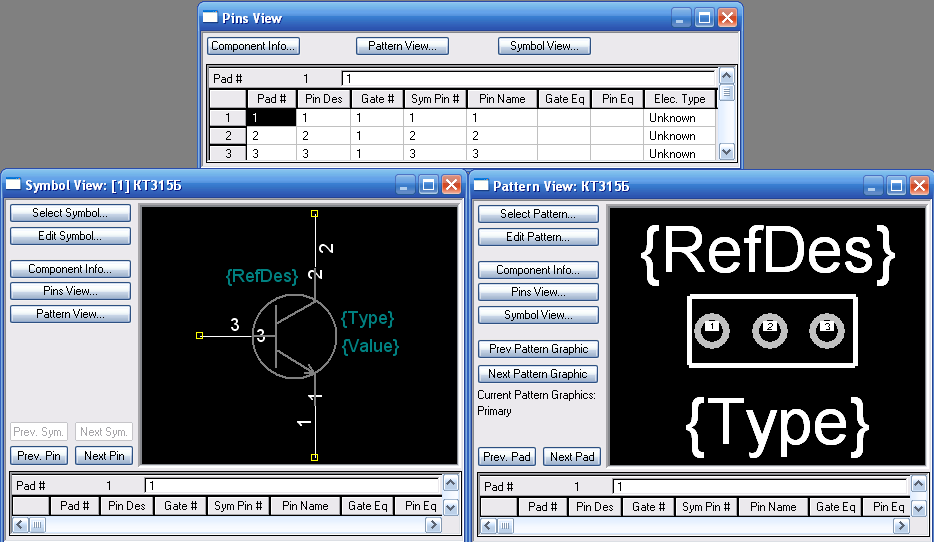The image size is (934, 542).
Task: Click Symbol View button in Pins View
Action: tap(544, 46)
